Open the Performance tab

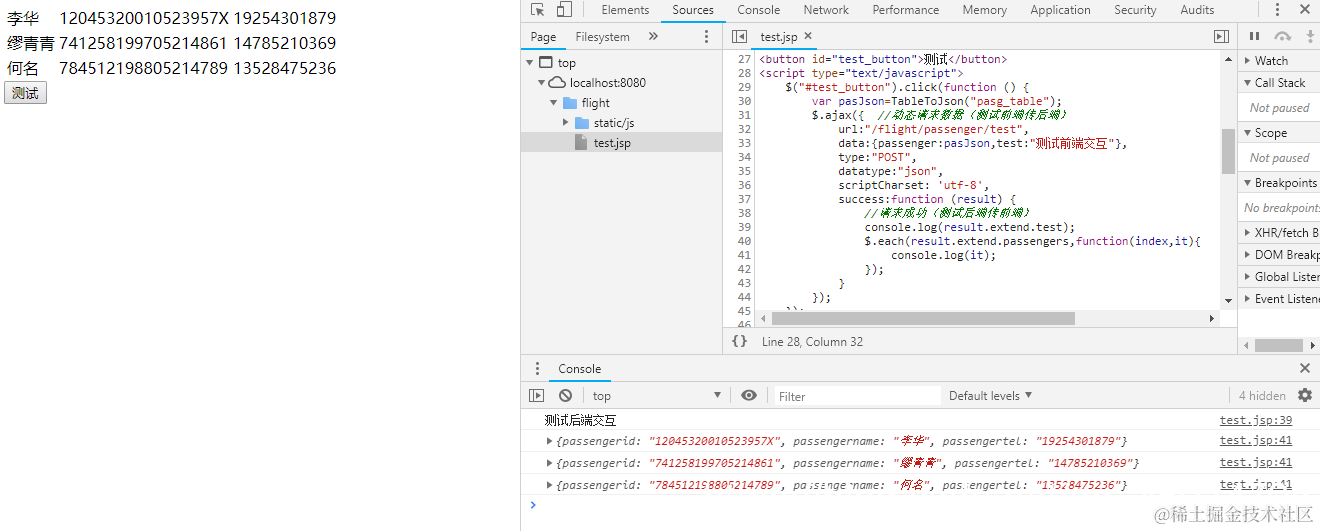(905, 10)
